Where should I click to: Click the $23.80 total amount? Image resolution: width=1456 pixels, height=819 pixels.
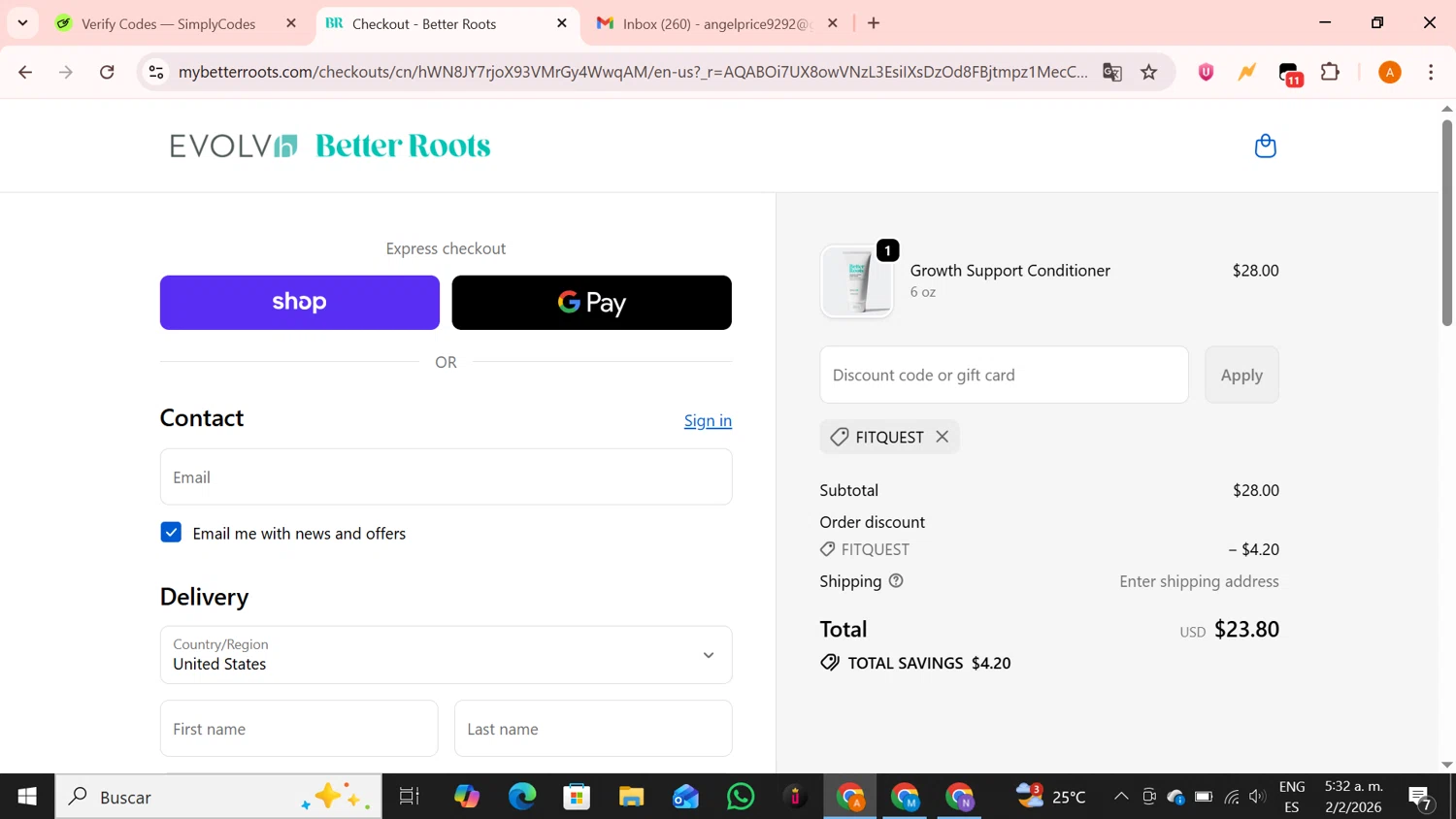coord(1246,629)
